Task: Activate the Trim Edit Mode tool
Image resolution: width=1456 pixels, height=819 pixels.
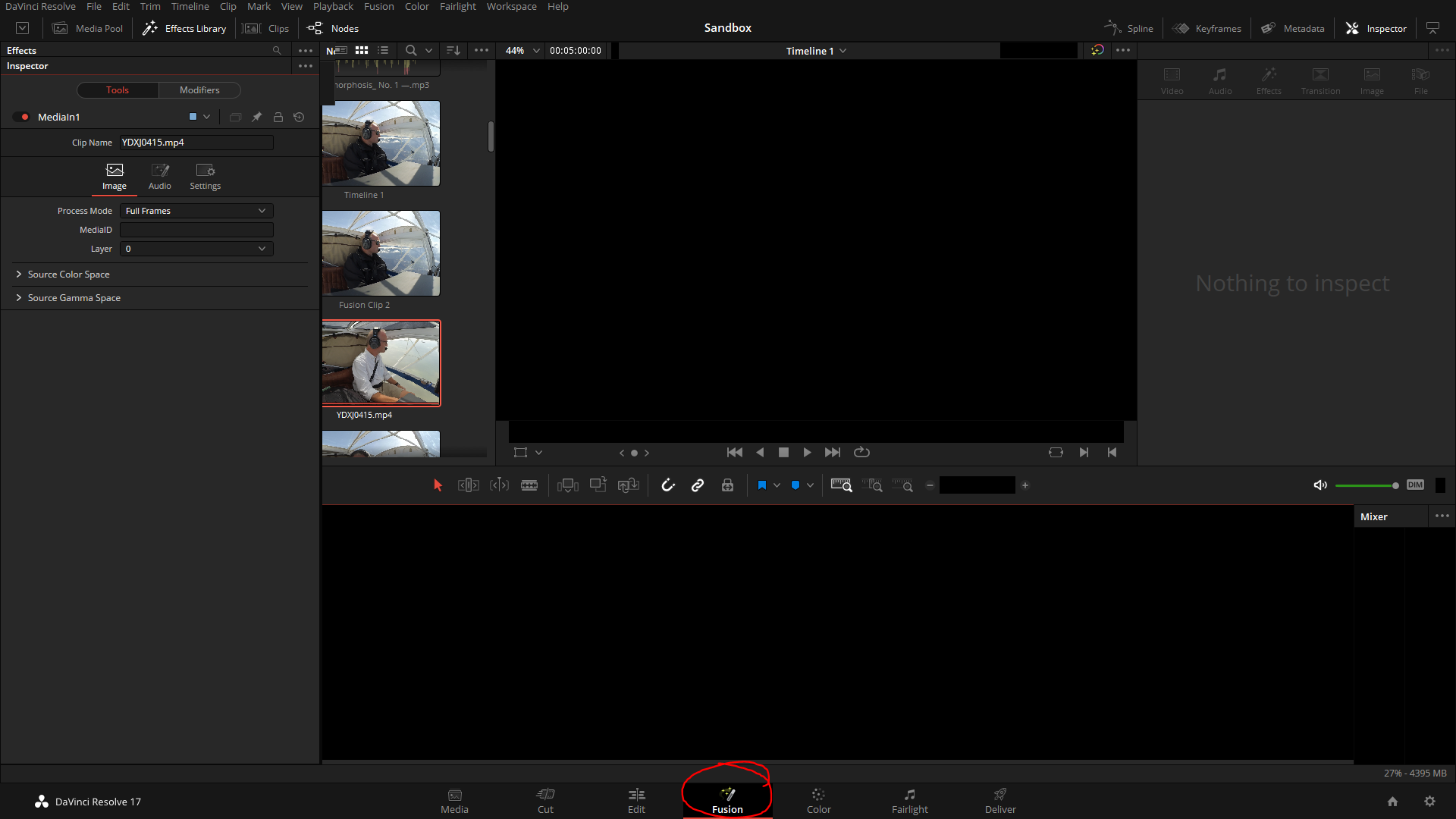Action: coord(469,485)
